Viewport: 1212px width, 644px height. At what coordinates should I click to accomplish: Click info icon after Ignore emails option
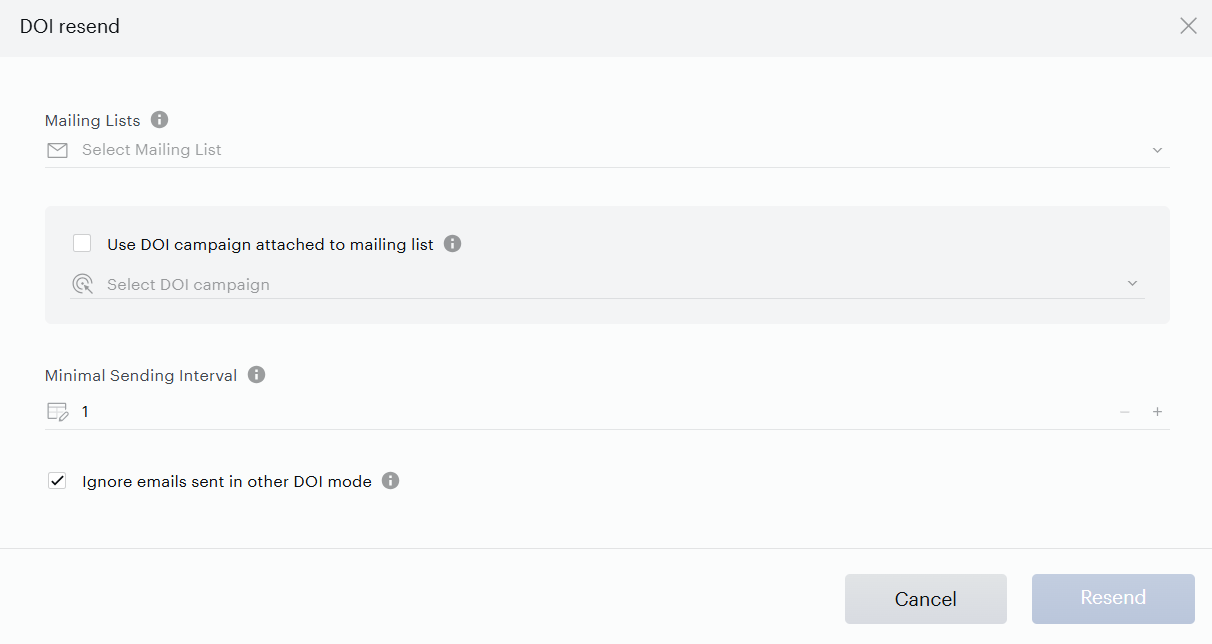coord(391,481)
